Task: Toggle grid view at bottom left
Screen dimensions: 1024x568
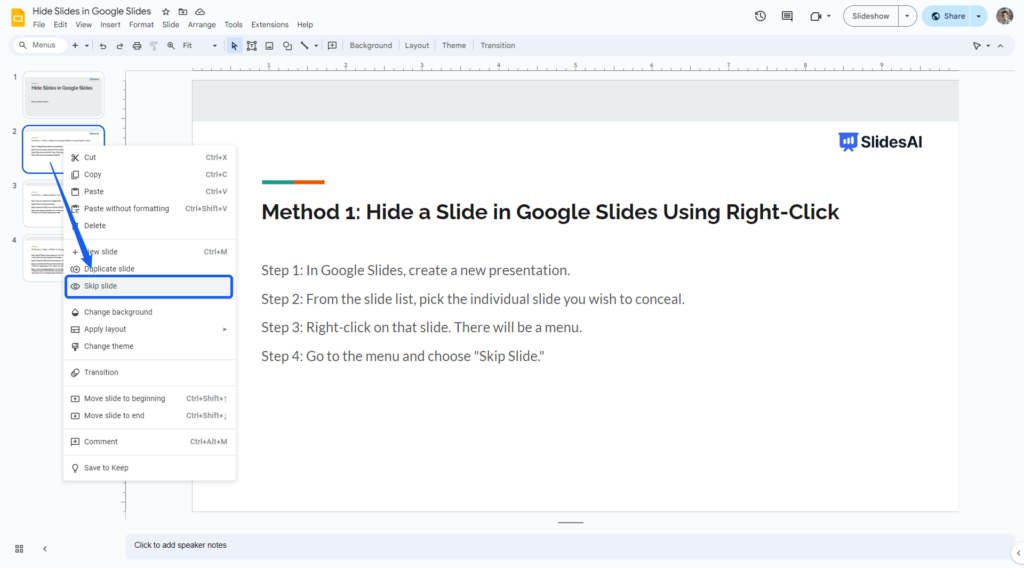Action: coord(19,548)
